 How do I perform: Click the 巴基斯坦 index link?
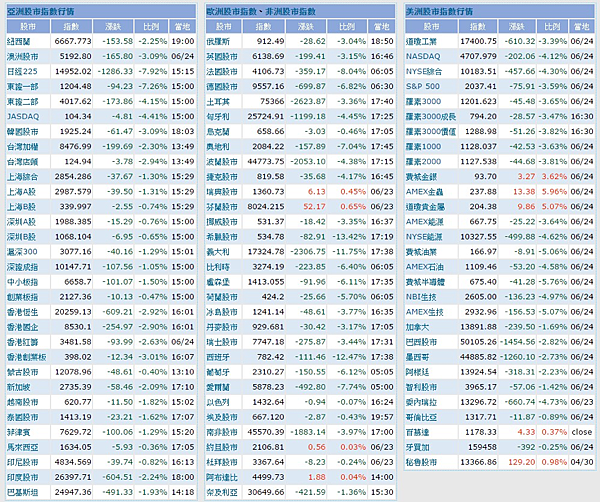(23, 492)
